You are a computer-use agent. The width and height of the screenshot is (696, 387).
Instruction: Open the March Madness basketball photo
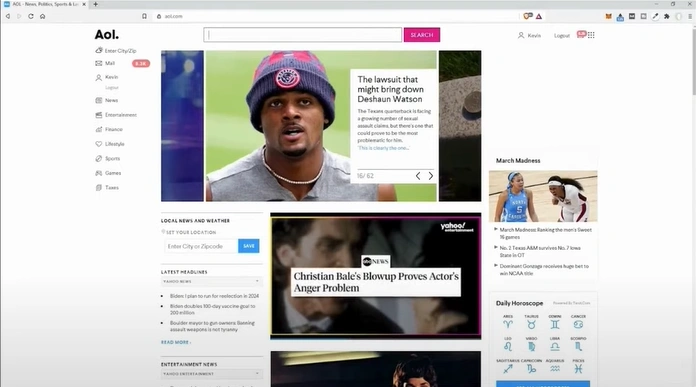pyautogui.click(x=543, y=196)
